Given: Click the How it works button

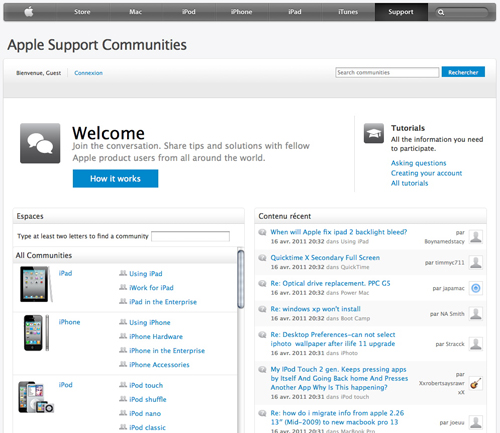Looking at the screenshot, I should tap(115, 179).
